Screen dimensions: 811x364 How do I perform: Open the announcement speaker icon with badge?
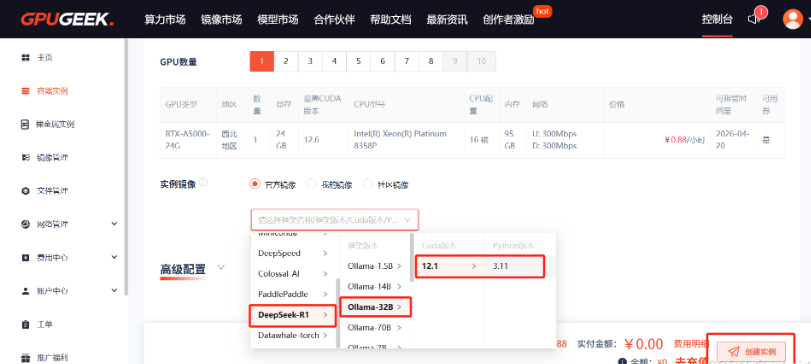[755, 19]
